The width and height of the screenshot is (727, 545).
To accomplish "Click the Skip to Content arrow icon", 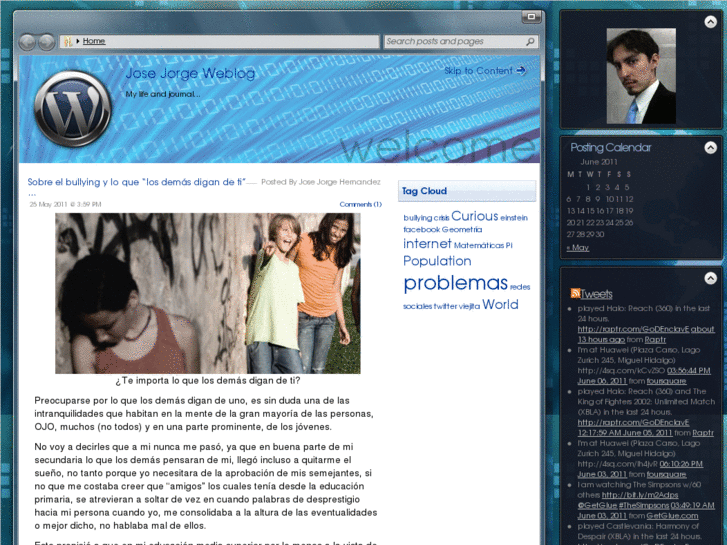I will (x=521, y=71).
